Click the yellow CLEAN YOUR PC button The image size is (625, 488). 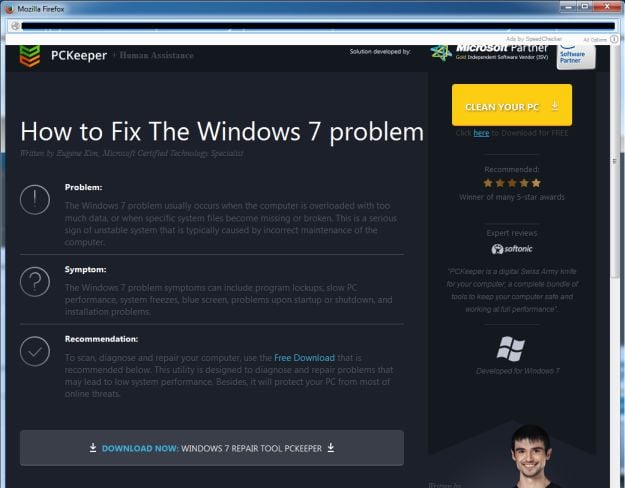pos(512,105)
